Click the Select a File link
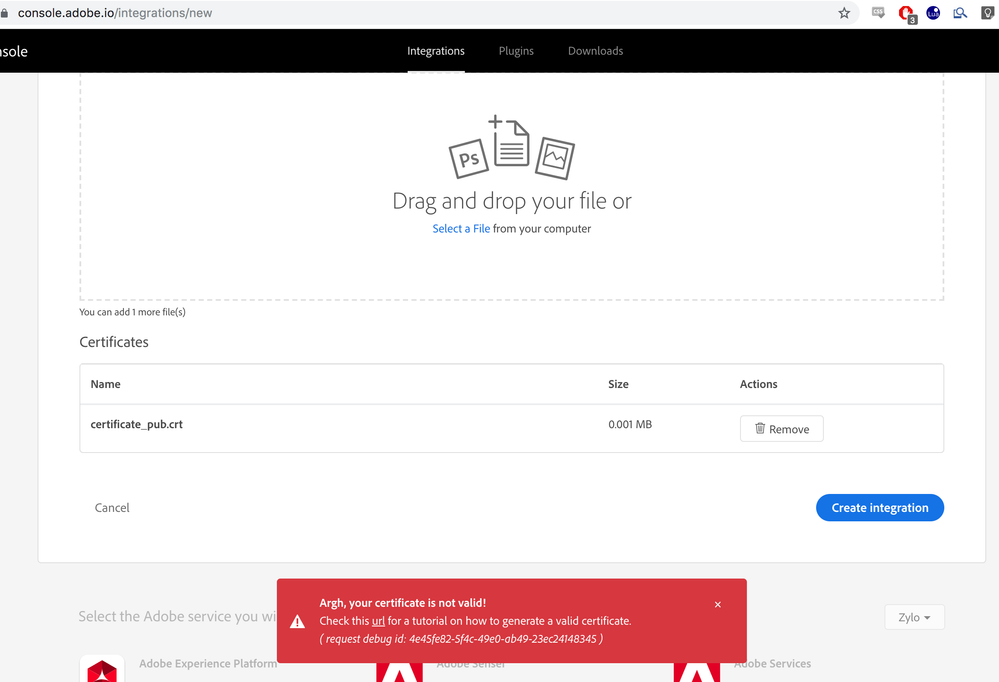The image size is (999, 682). tap(461, 229)
